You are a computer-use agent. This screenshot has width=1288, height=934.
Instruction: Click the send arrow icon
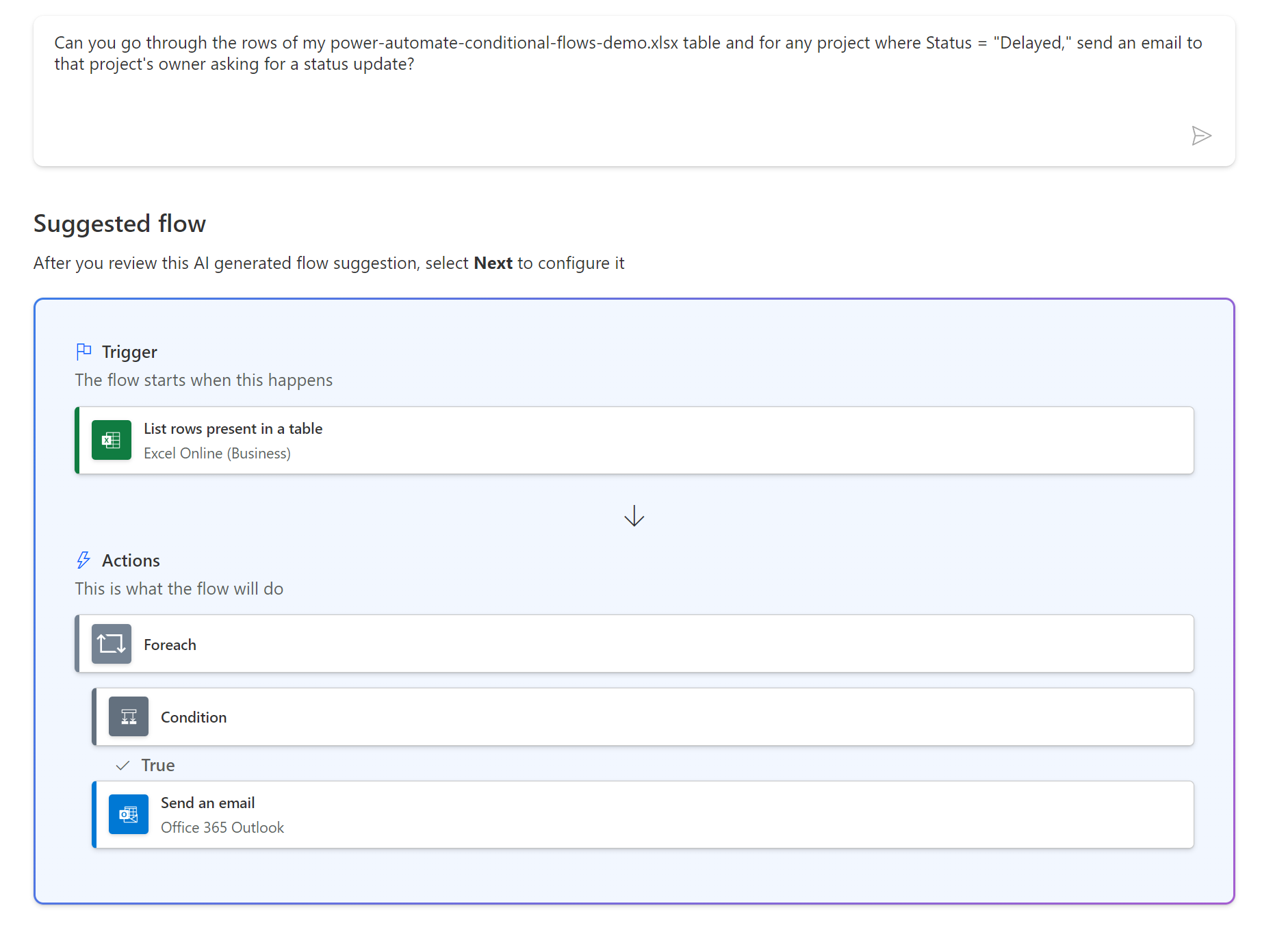pyautogui.click(x=1201, y=135)
